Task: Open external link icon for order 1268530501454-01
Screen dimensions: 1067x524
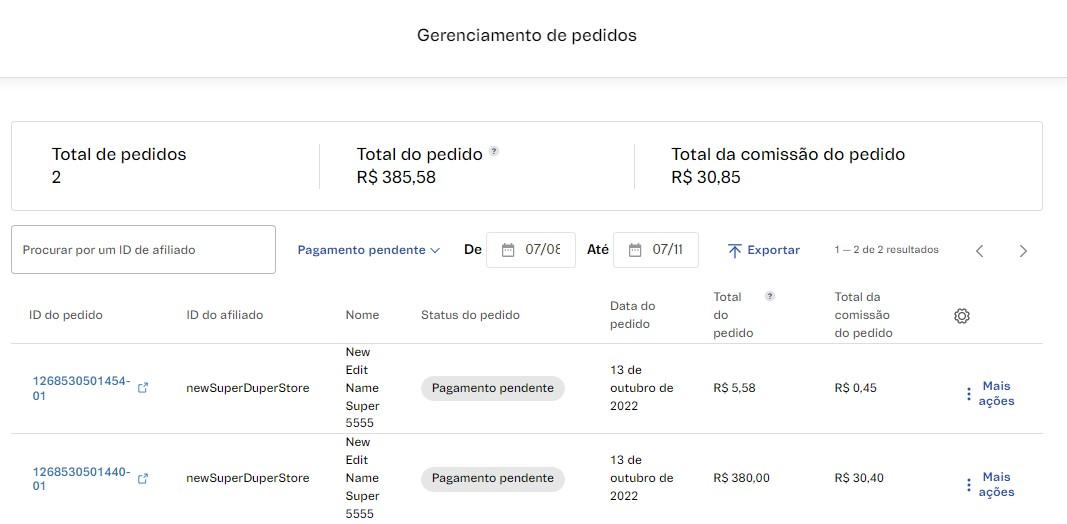Action: coord(143,388)
